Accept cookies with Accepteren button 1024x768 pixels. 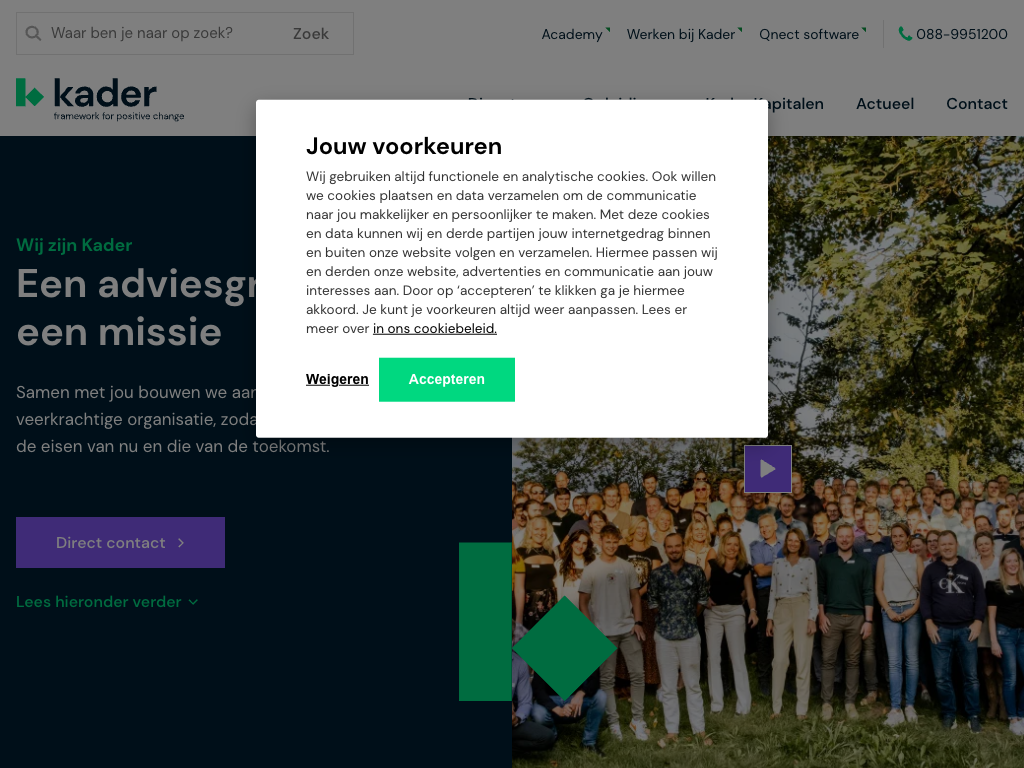(447, 379)
